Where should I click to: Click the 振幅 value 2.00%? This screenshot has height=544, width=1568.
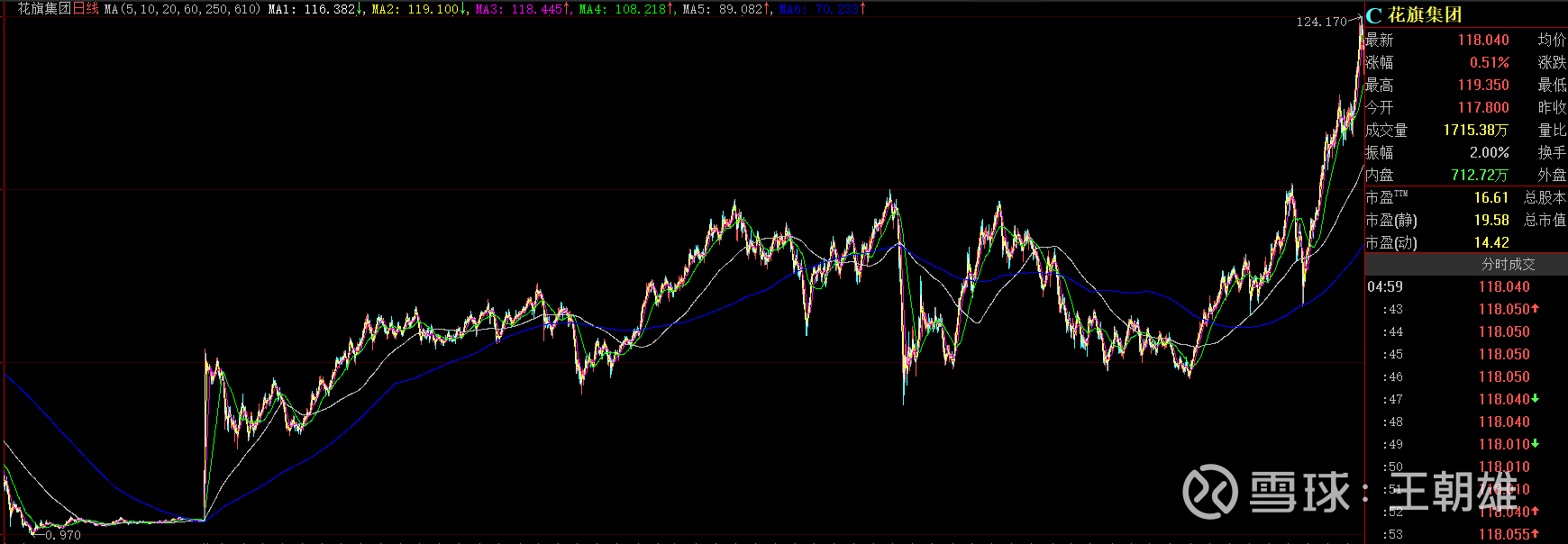tap(1490, 153)
